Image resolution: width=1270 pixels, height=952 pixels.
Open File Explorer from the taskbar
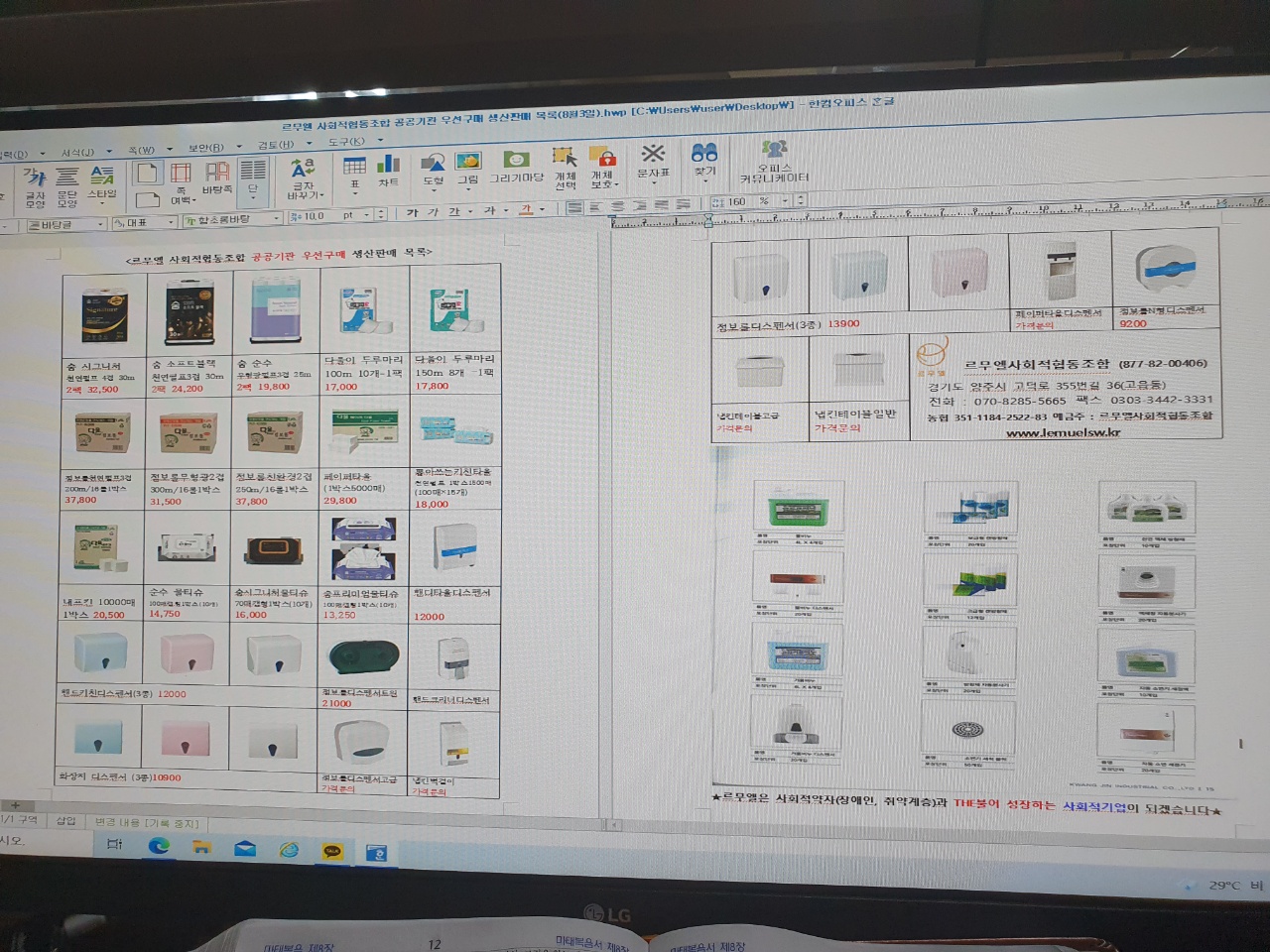click(x=202, y=847)
